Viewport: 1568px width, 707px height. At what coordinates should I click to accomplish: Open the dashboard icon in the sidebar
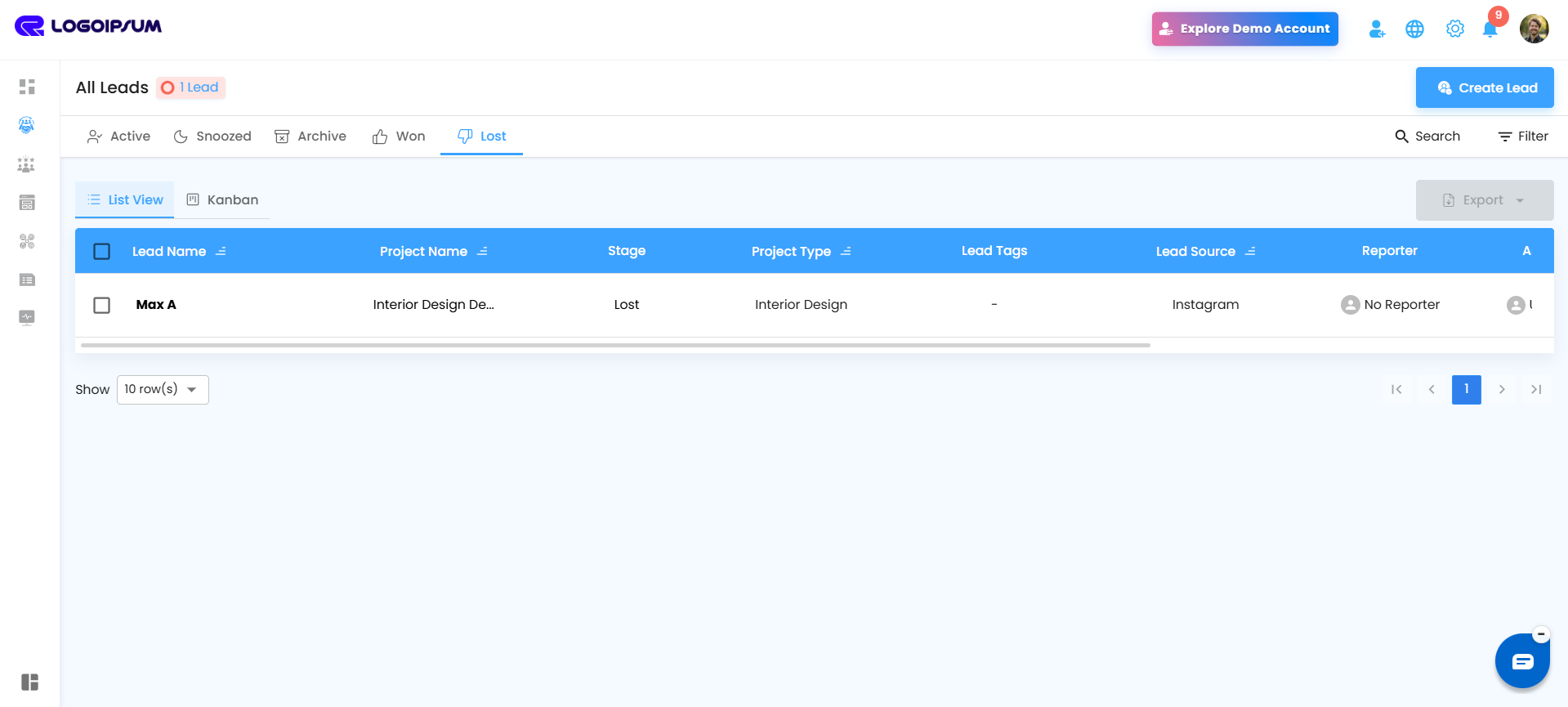tap(27, 87)
